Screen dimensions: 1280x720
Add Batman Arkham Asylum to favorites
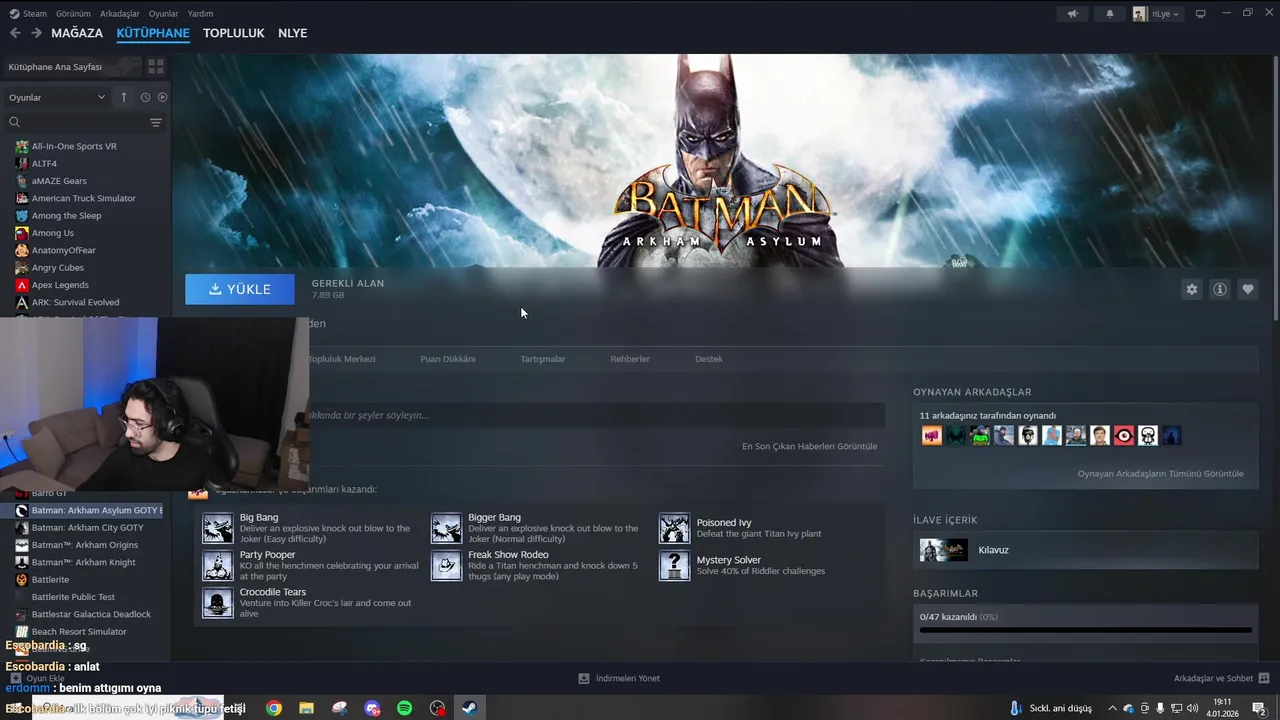pos(1247,289)
